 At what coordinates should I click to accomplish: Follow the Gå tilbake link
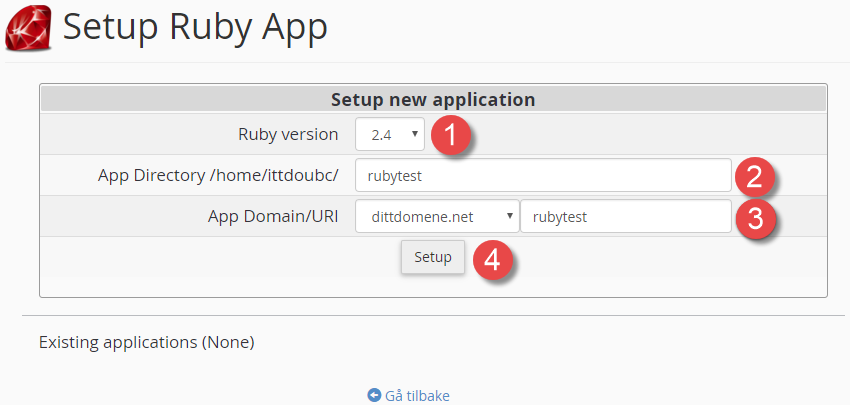coord(417,395)
